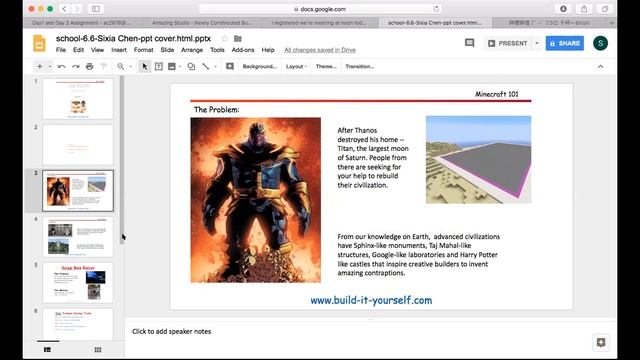640x360 pixels.
Task: Open the Insert menu
Action: (x=119, y=50)
